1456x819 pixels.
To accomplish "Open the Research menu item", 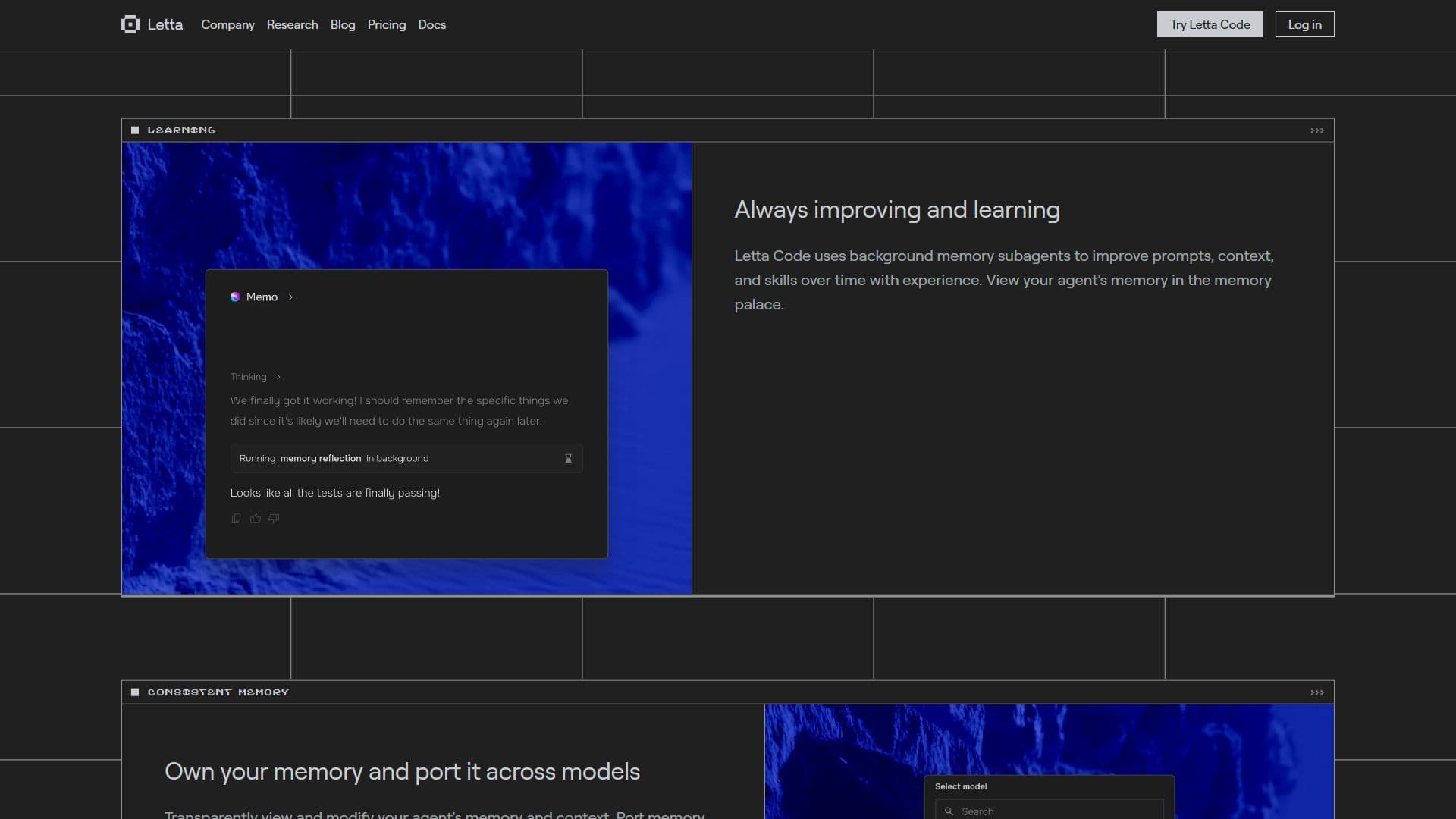I will (292, 24).
